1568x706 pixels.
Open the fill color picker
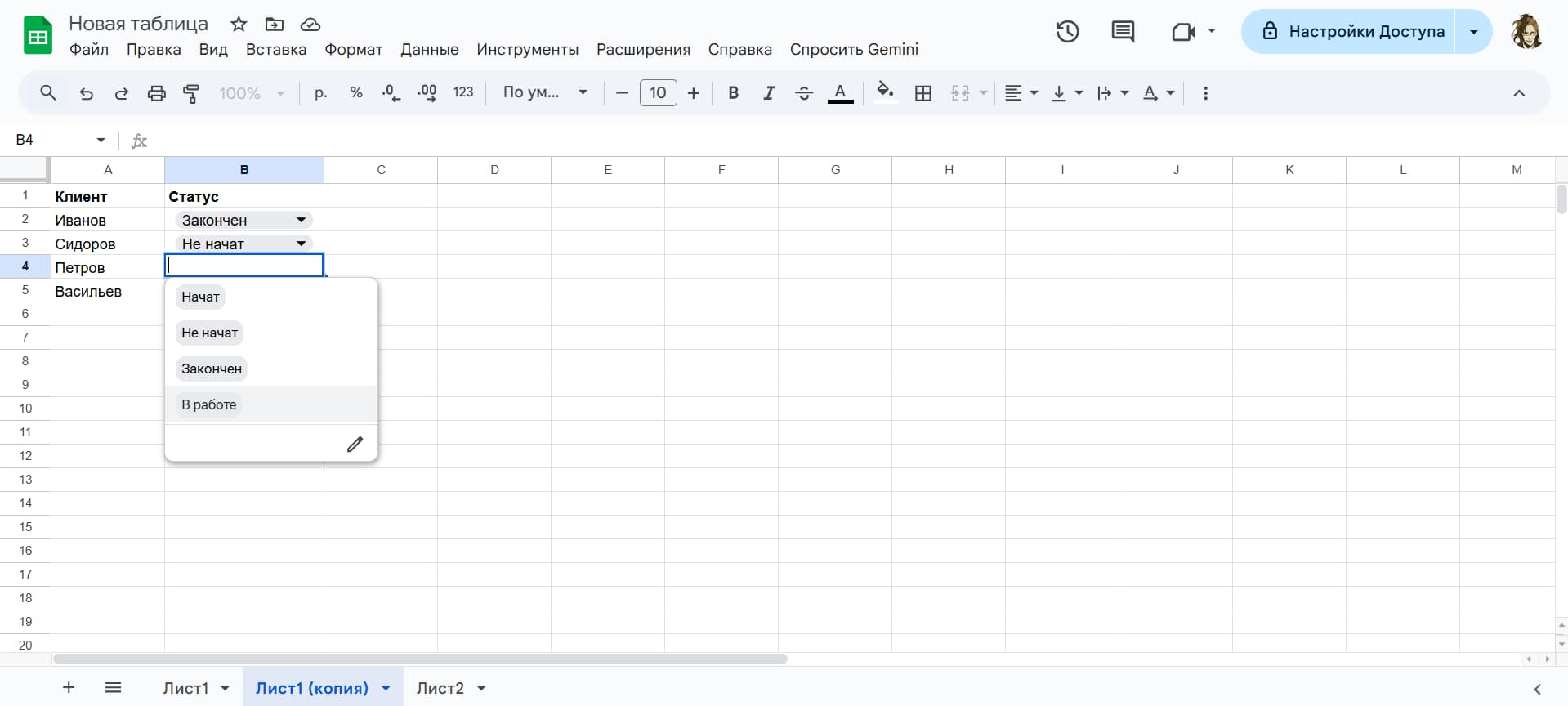[885, 93]
